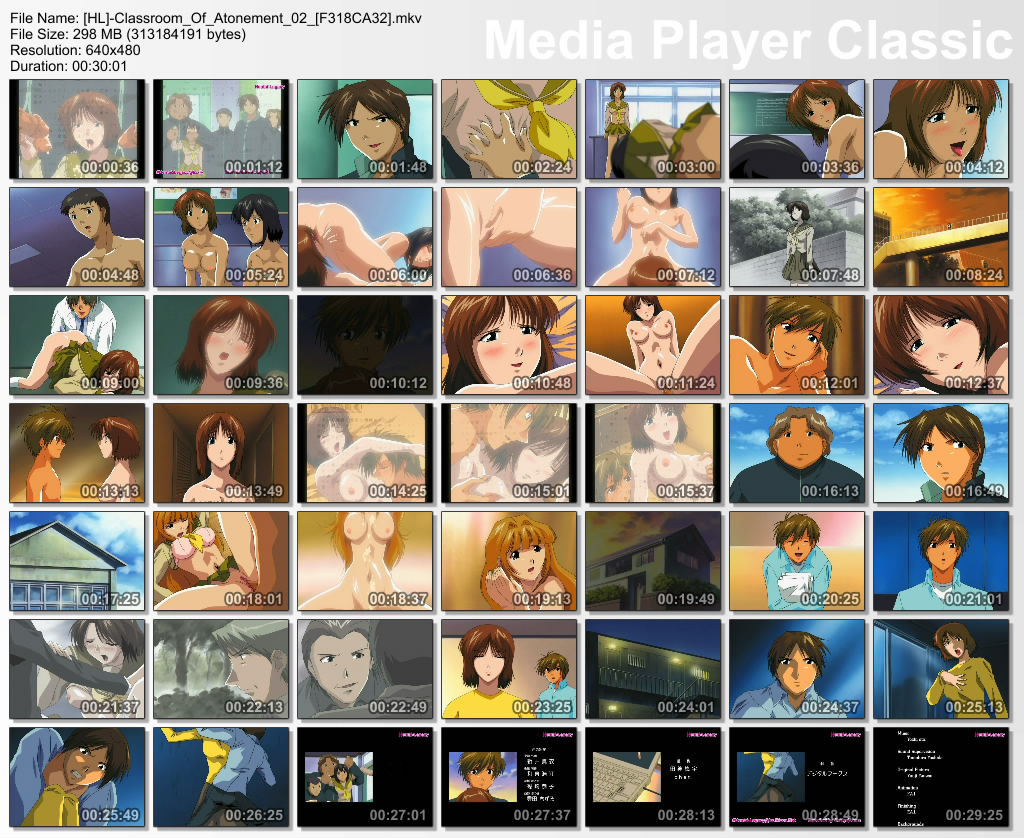The width and height of the screenshot is (1024, 838).
Task: Pick the frame marked 00:07:48
Action: pyautogui.click(x=797, y=237)
